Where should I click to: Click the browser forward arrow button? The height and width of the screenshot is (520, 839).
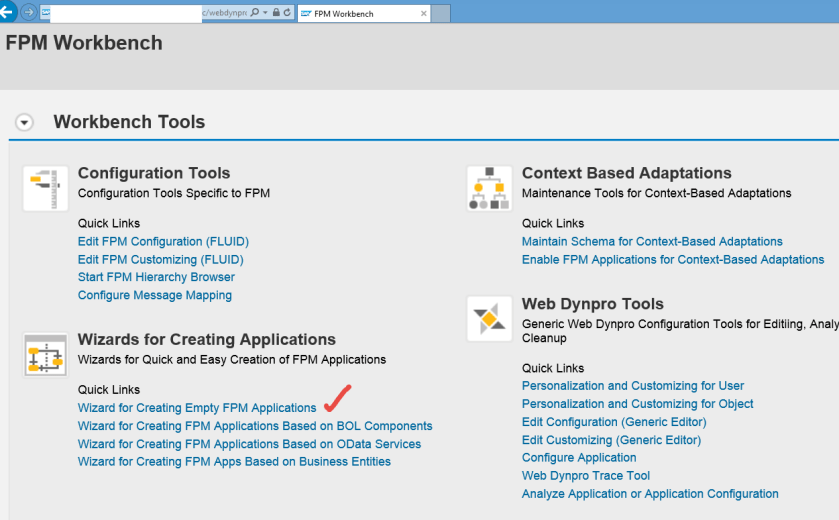coord(28,12)
